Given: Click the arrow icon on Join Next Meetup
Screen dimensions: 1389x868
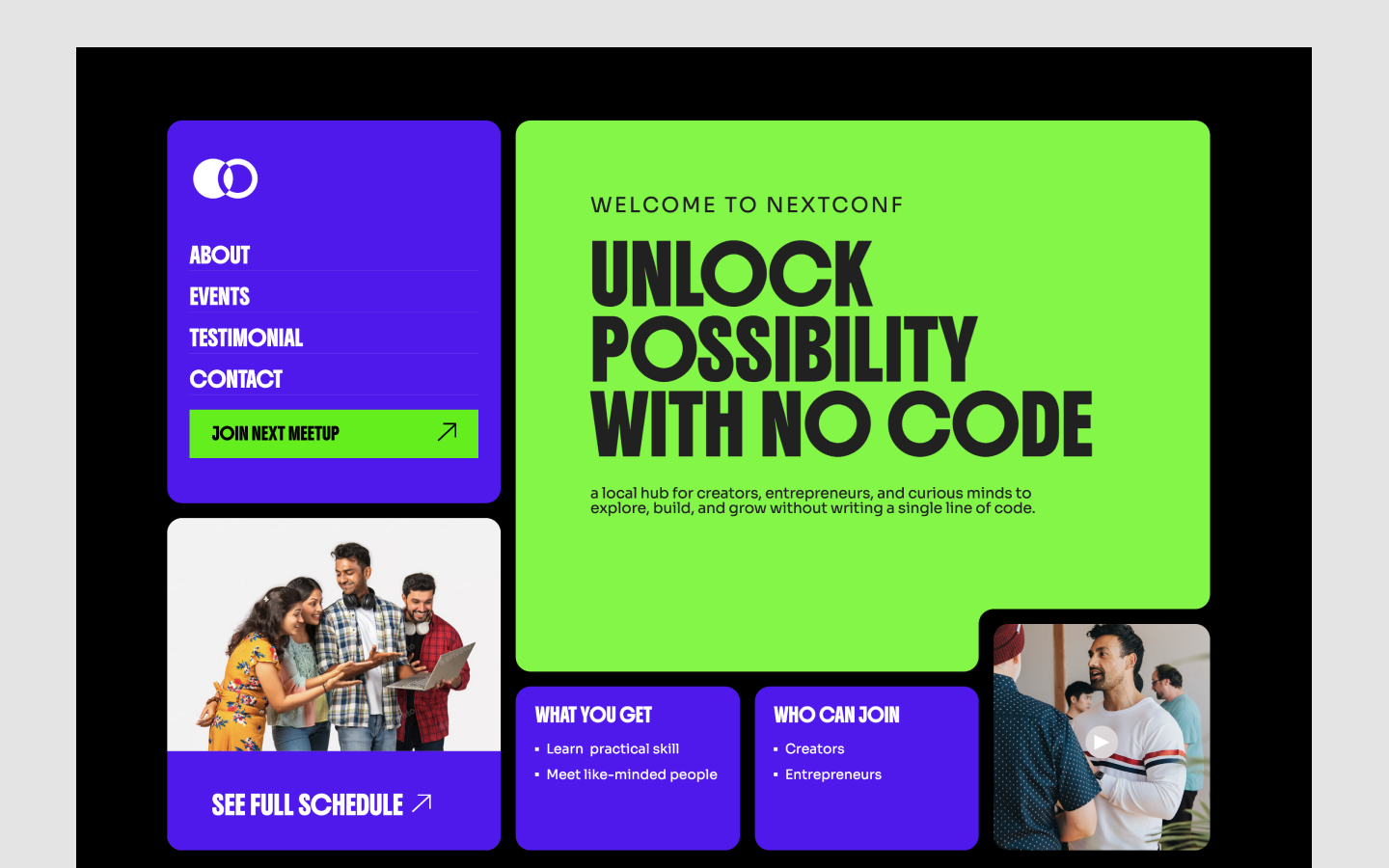Looking at the screenshot, I should click(x=447, y=432).
